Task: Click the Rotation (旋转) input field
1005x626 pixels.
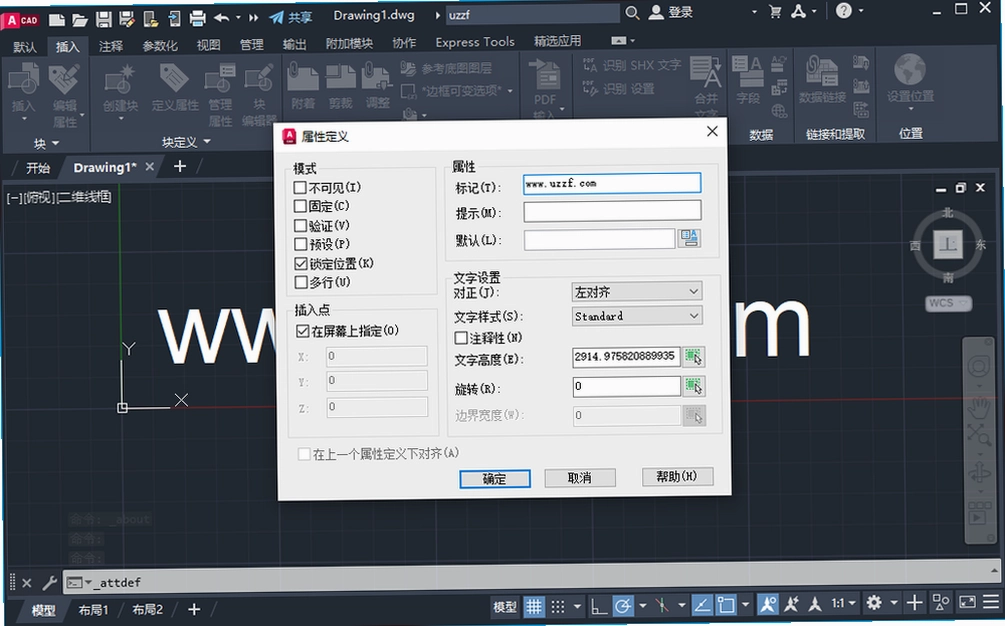Action: pos(626,386)
